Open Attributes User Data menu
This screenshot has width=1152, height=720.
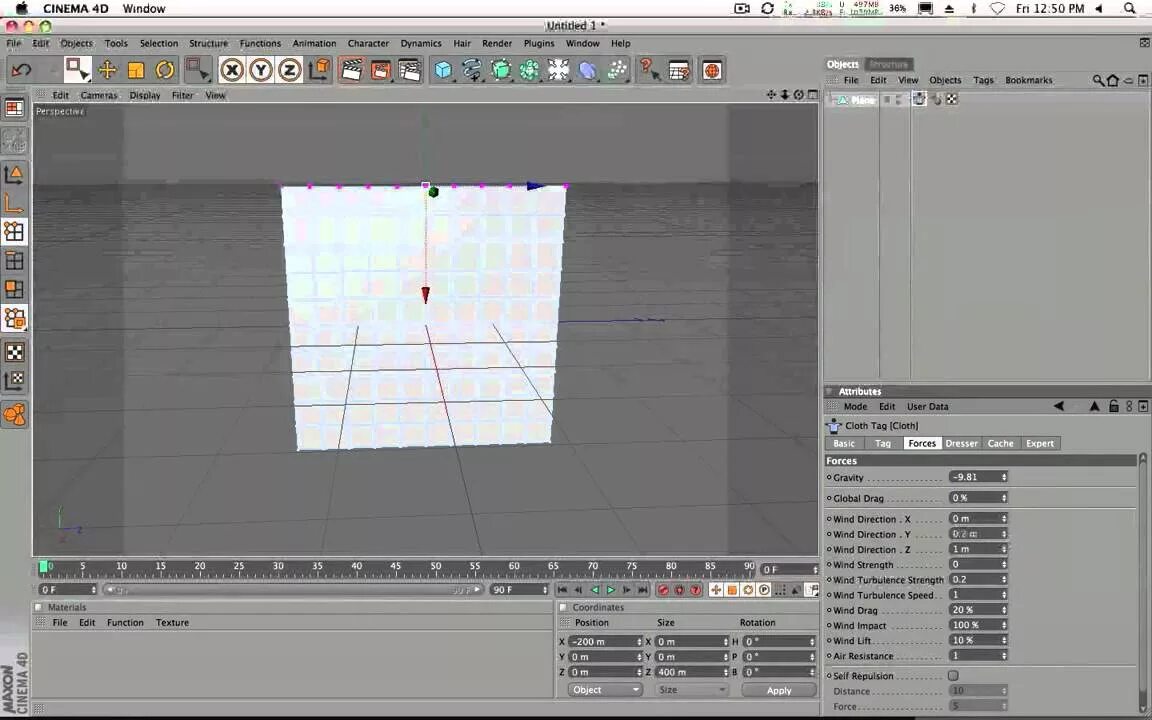[927, 406]
